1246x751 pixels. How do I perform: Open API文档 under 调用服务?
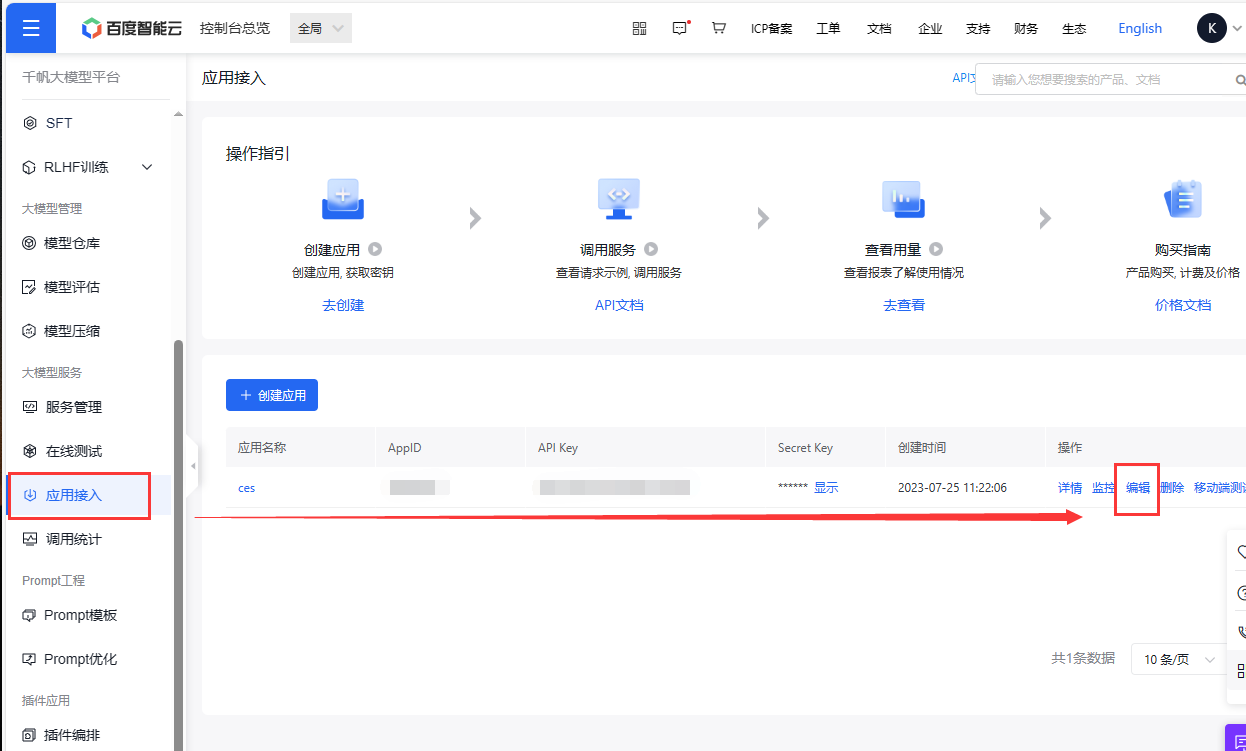(618, 305)
